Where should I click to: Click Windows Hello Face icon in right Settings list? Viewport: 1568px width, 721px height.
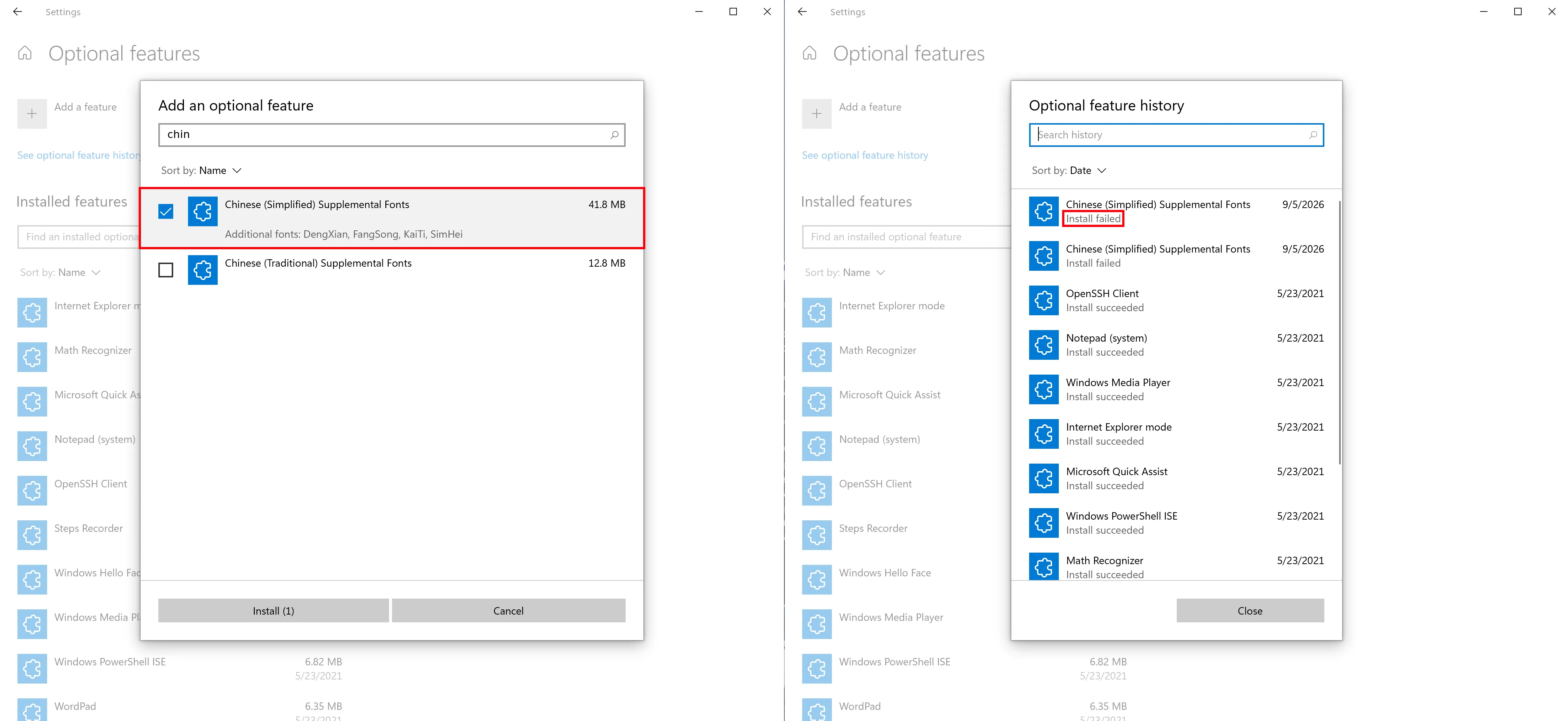[817, 579]
